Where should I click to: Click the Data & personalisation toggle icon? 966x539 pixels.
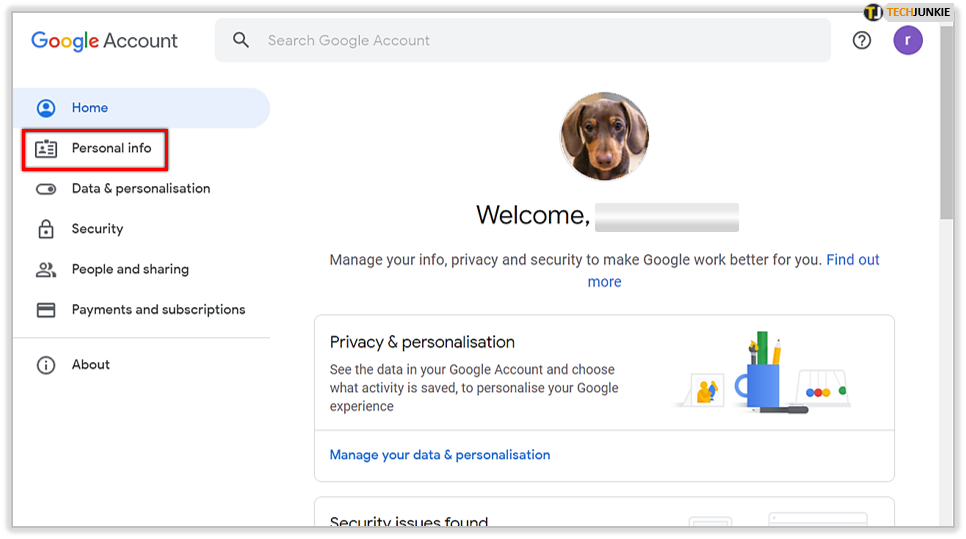click(46, 189)
